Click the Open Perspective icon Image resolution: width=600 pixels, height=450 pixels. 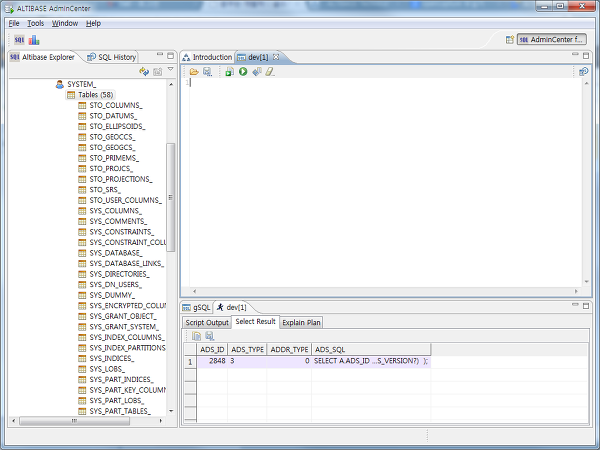[x=509, y=39]
